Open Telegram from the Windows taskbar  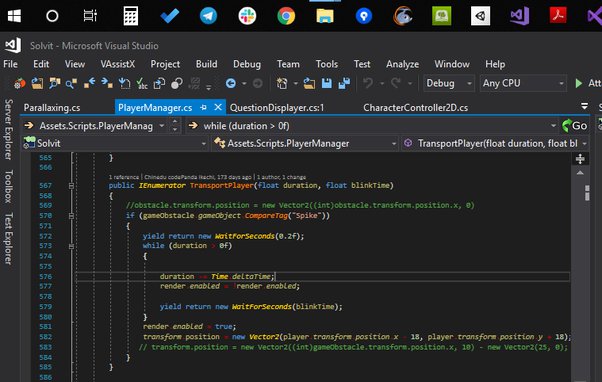pos(208,16)
